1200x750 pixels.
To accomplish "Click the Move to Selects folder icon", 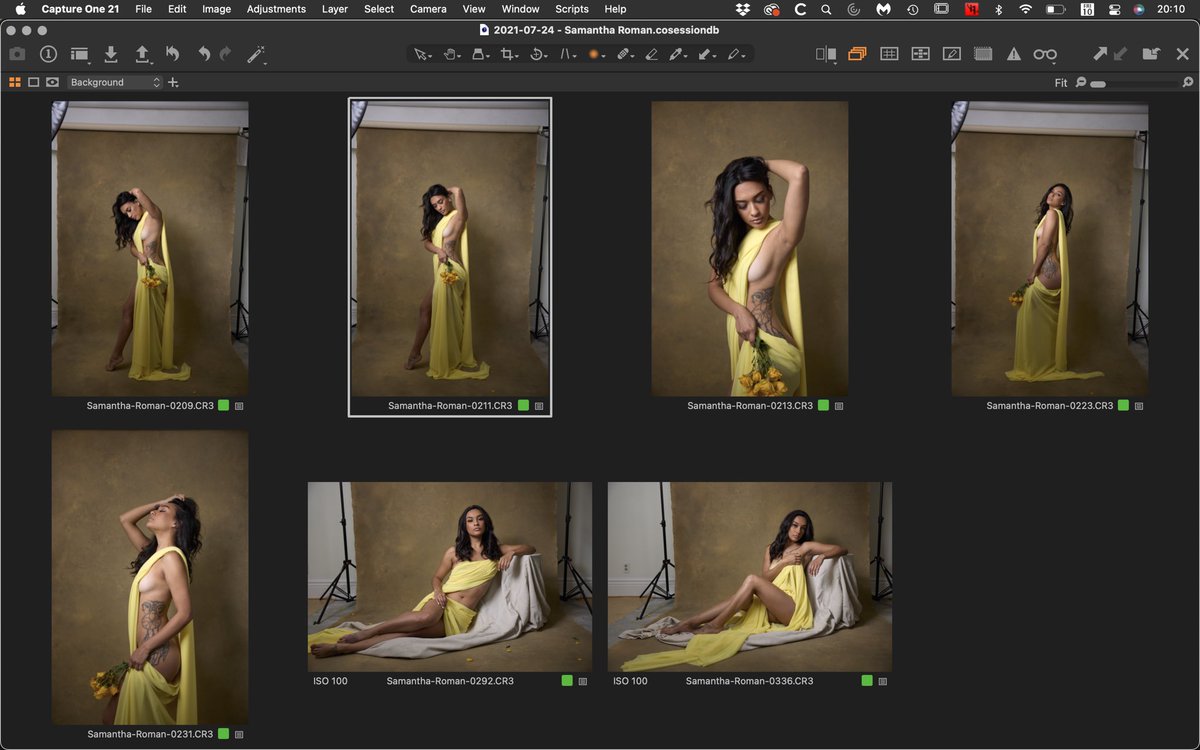I will tap(1152, 55).
